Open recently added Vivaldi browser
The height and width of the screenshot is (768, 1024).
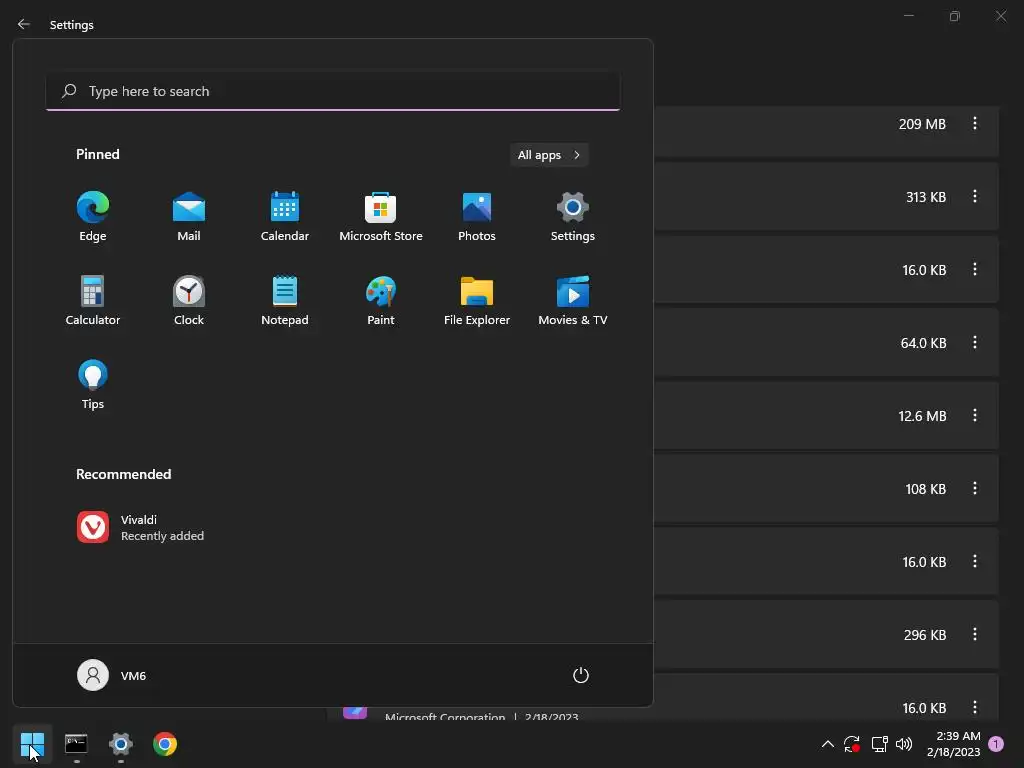pyautogui.click(x=140, y=528)
